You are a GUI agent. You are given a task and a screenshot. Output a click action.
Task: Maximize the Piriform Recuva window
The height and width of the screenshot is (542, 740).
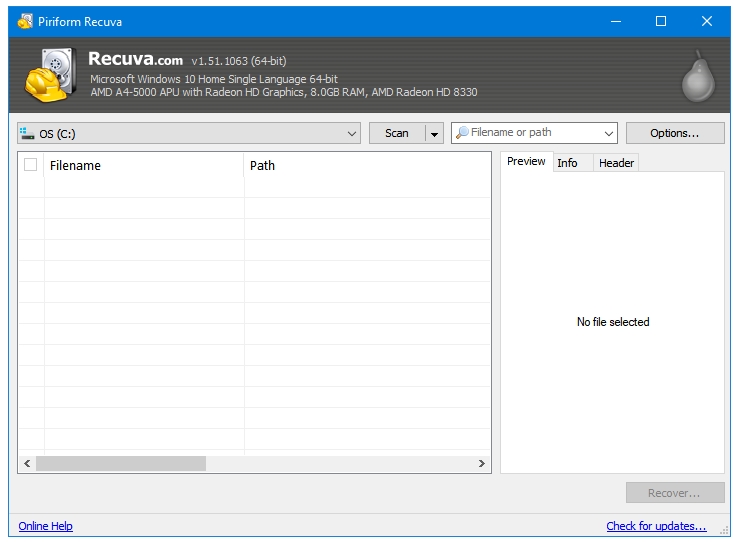(x=661, y=21)
